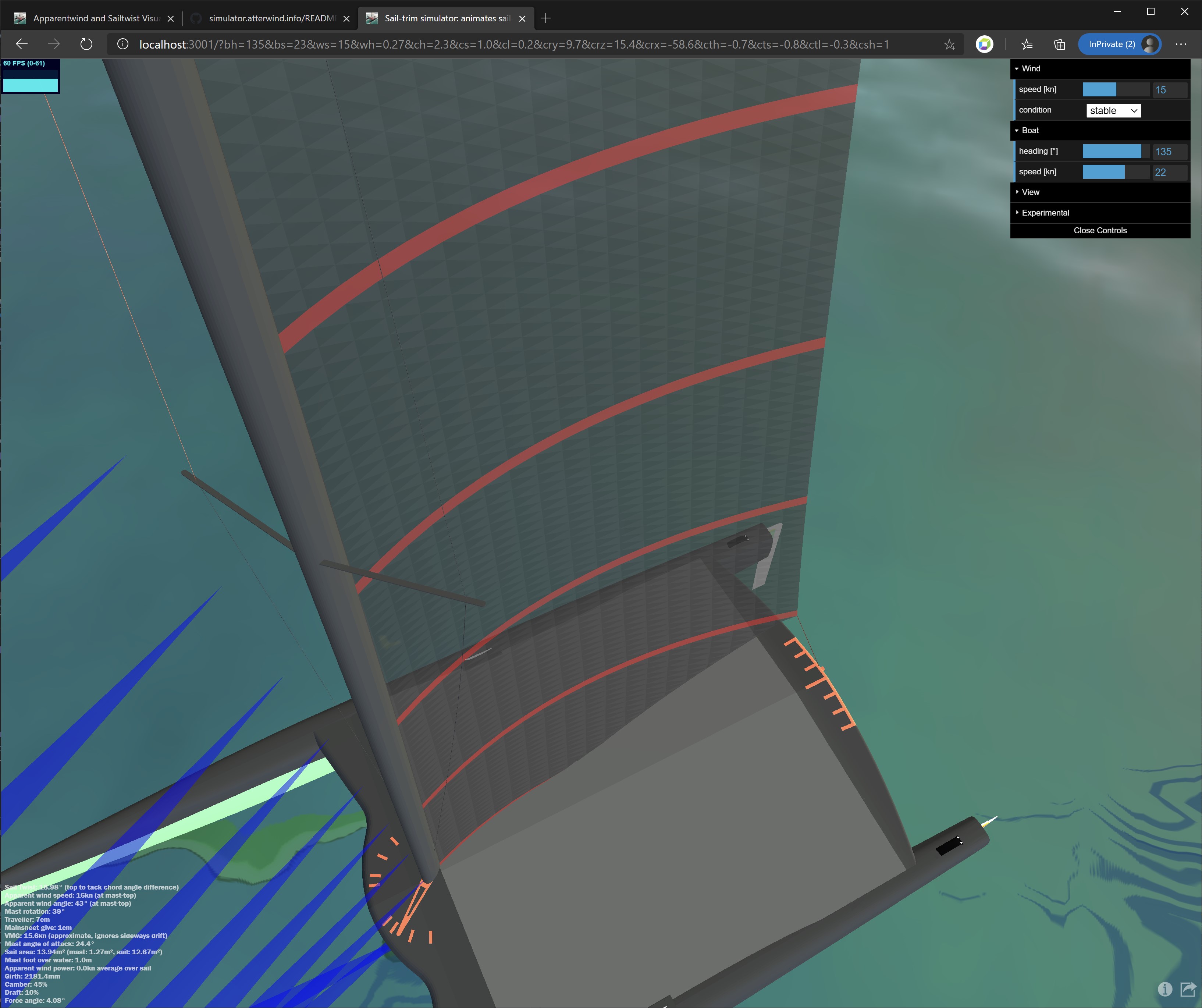Collapse the Boat controls folder
Image resolution: width=1202 pixels, height=1008 pixels.
click(x=1030, y=131)
